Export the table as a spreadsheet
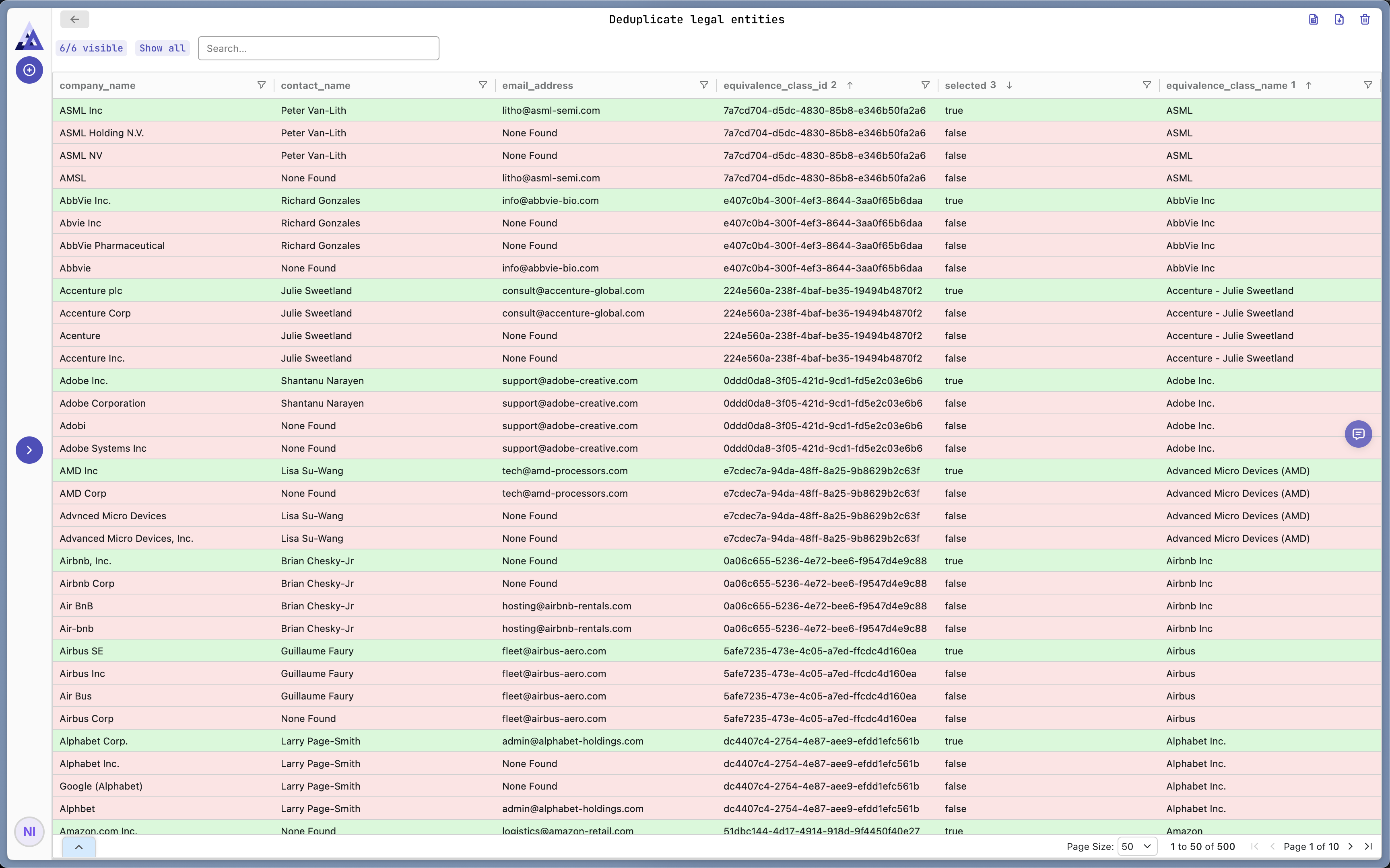Viewport: 1390px width, 868px height. 1313,19
